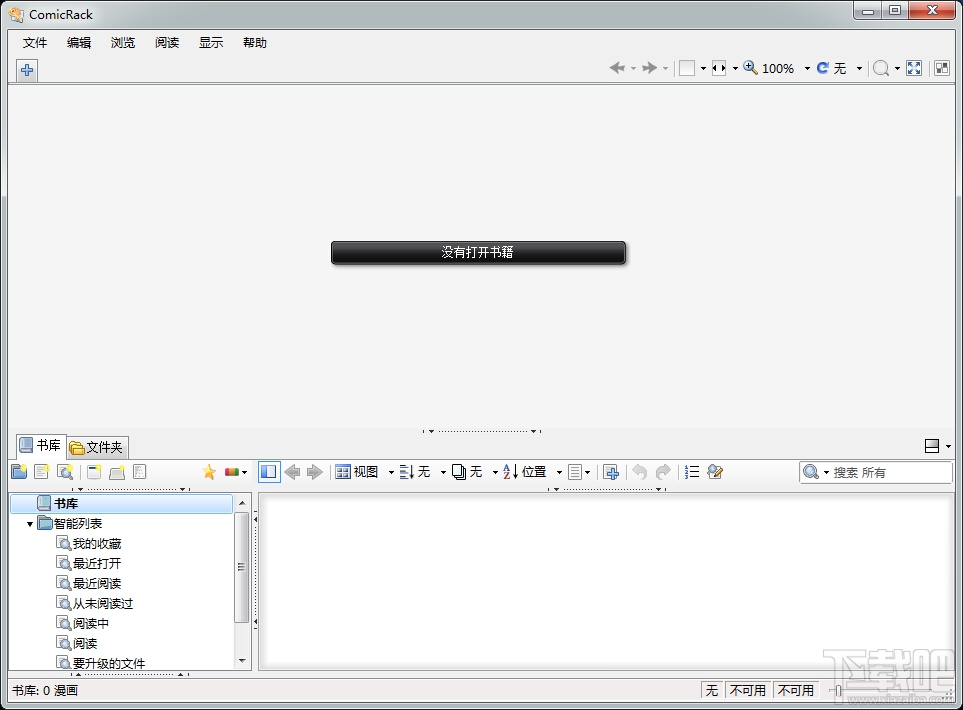Click the blue plus add-tab button
Screen dimensions: 963x710
click(x=27, y=70)
